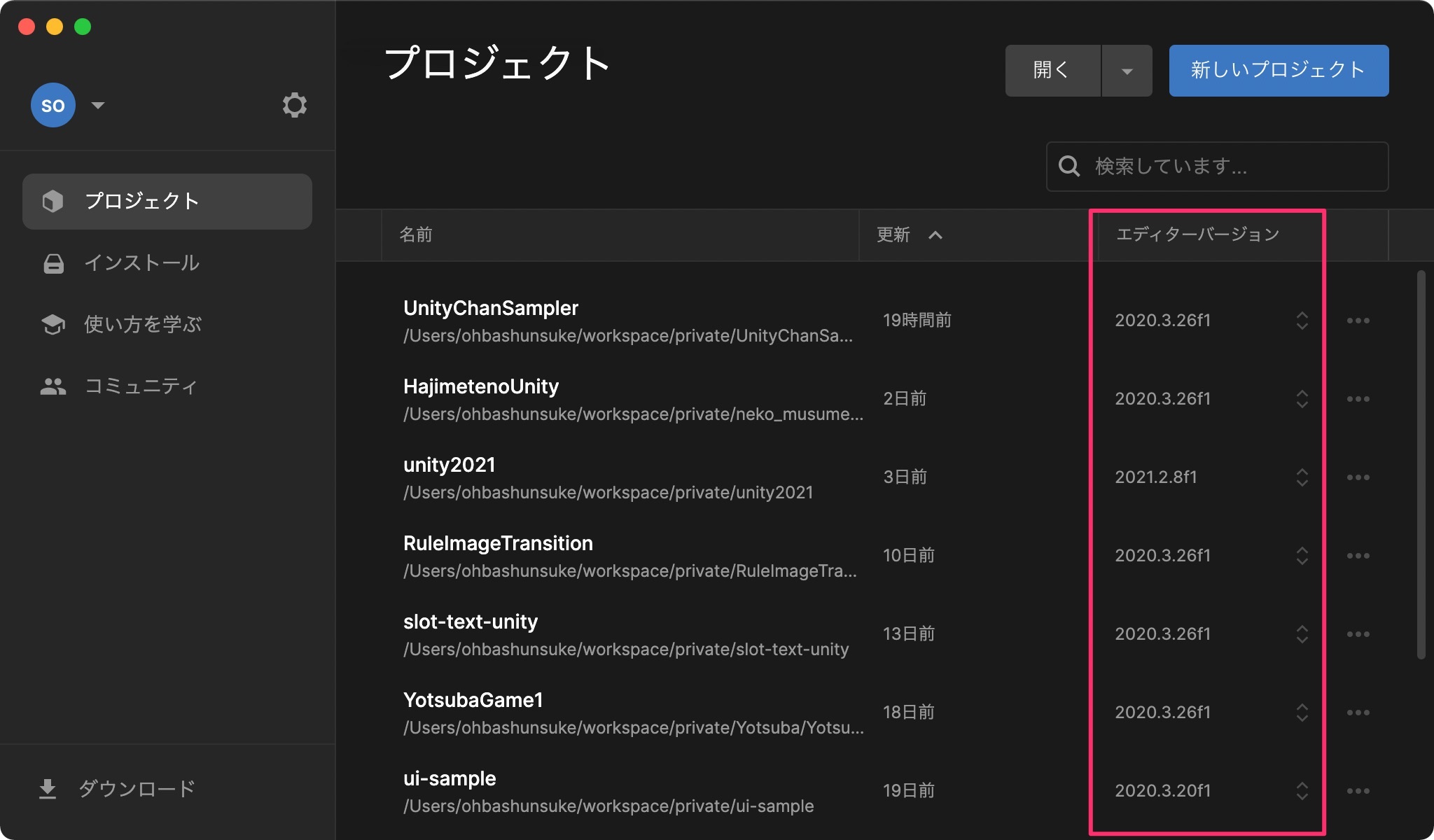Open the unity2021 project
1434x840 pixels.
point(450,465)
